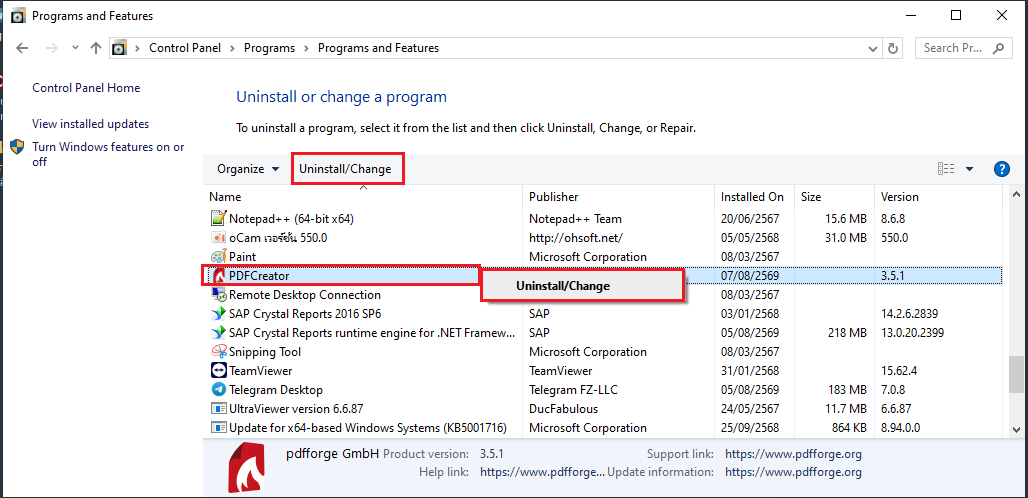Click the oCam program icon
The image size is (1028, 498).
pyautogui.click(x=218, y=237)
